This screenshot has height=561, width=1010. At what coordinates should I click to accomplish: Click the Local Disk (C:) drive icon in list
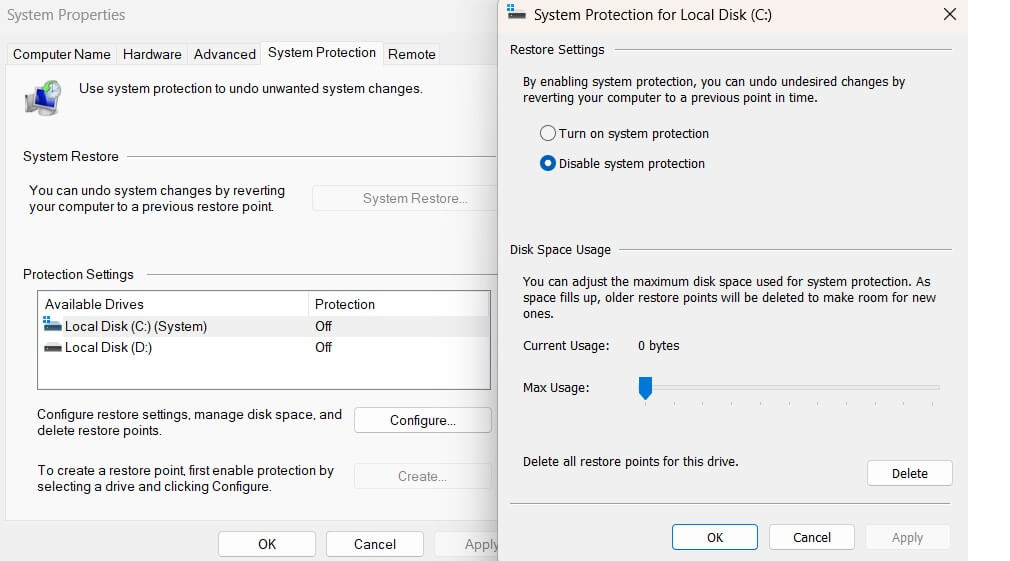coord(53,325)
